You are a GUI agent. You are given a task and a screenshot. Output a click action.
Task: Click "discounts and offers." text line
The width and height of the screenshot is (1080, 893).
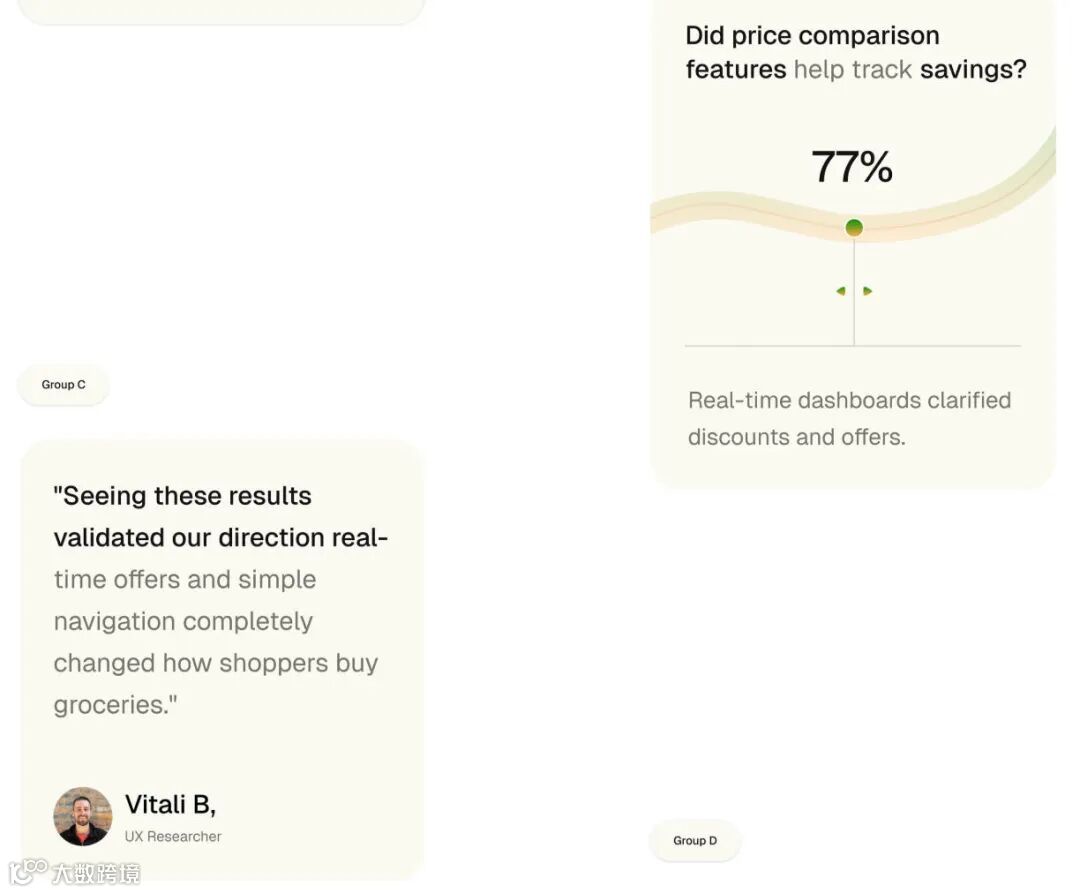coord(796,438)
